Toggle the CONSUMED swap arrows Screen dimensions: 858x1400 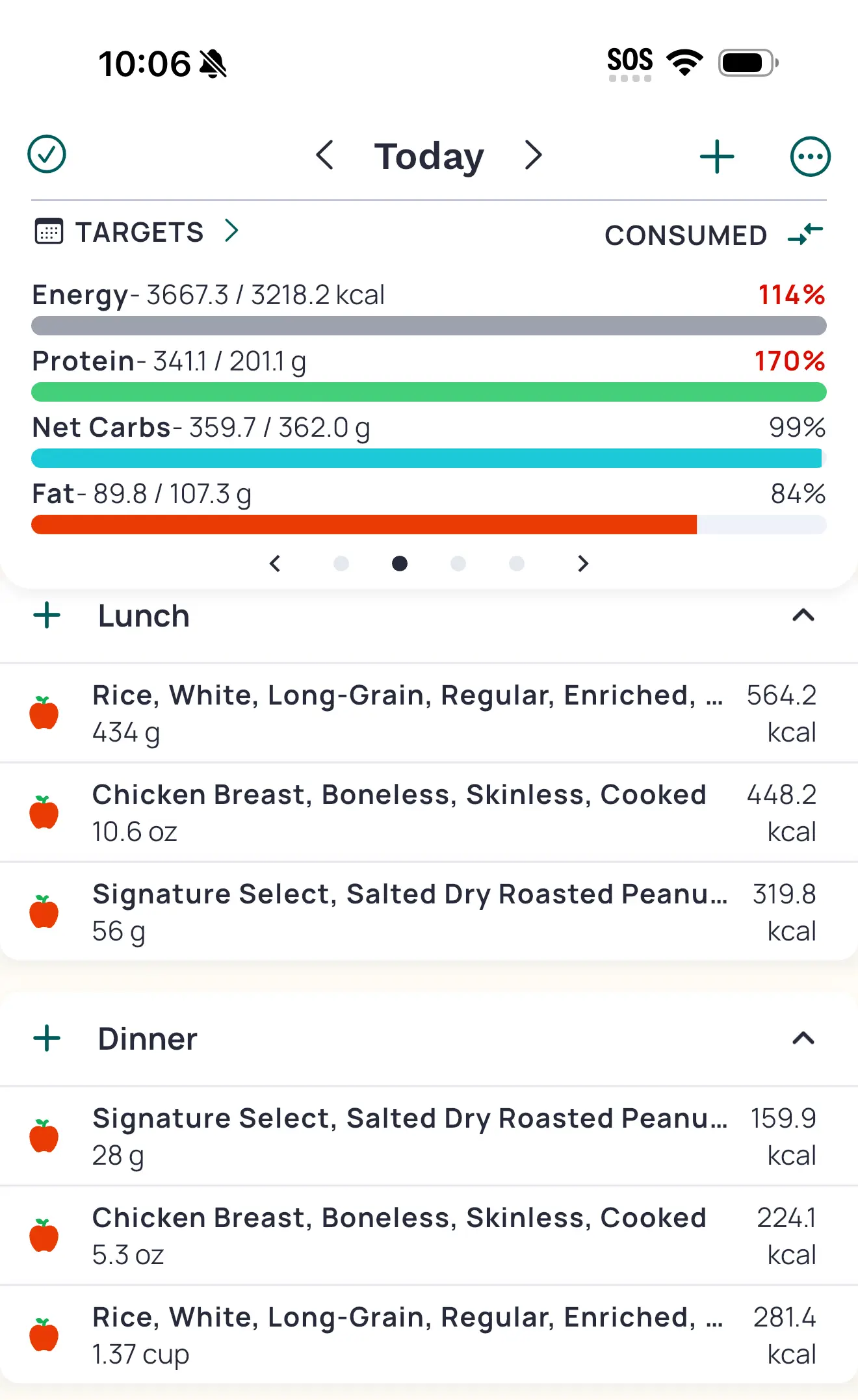(x=805, y=234)
